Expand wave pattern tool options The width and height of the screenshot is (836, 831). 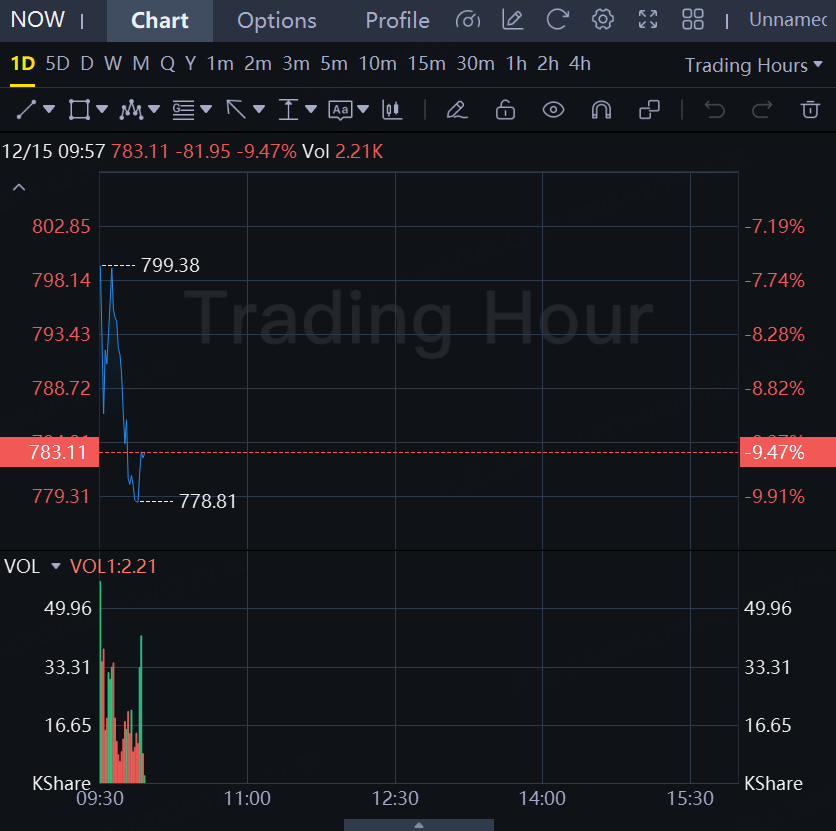click(154, 110)
